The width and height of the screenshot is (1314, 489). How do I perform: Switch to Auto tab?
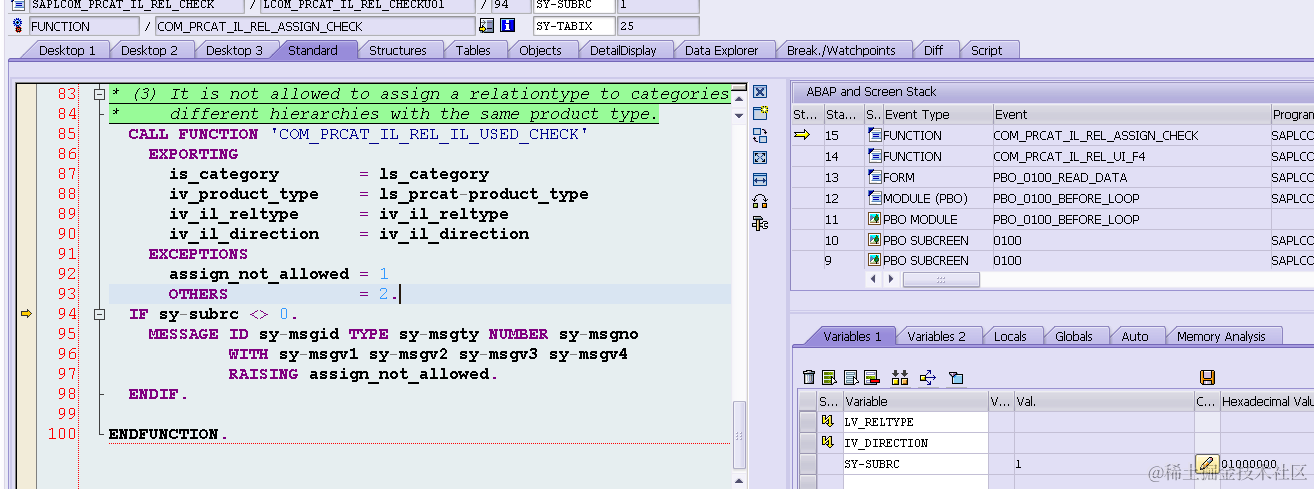click(x=1134, y=337)
